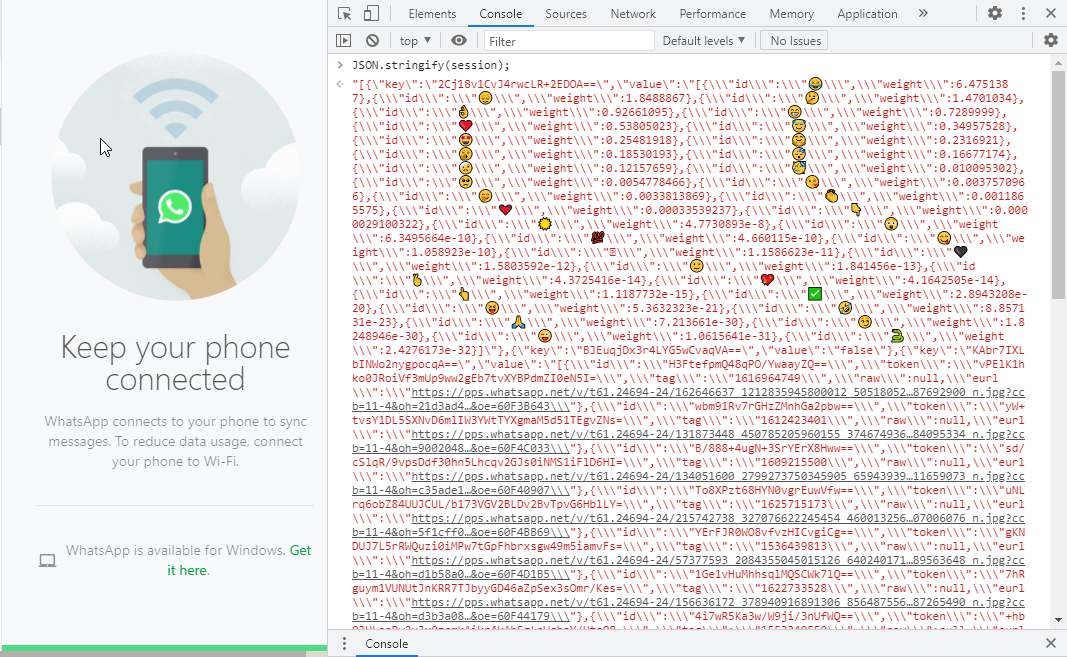Select the Console tab in the top bar
1067x657 pixels.
(500, 14)
